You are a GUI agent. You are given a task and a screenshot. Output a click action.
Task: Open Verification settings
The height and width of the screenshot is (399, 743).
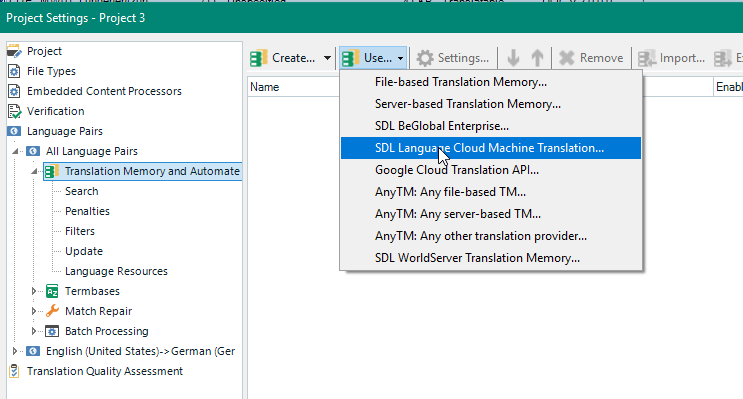[55, 111]
